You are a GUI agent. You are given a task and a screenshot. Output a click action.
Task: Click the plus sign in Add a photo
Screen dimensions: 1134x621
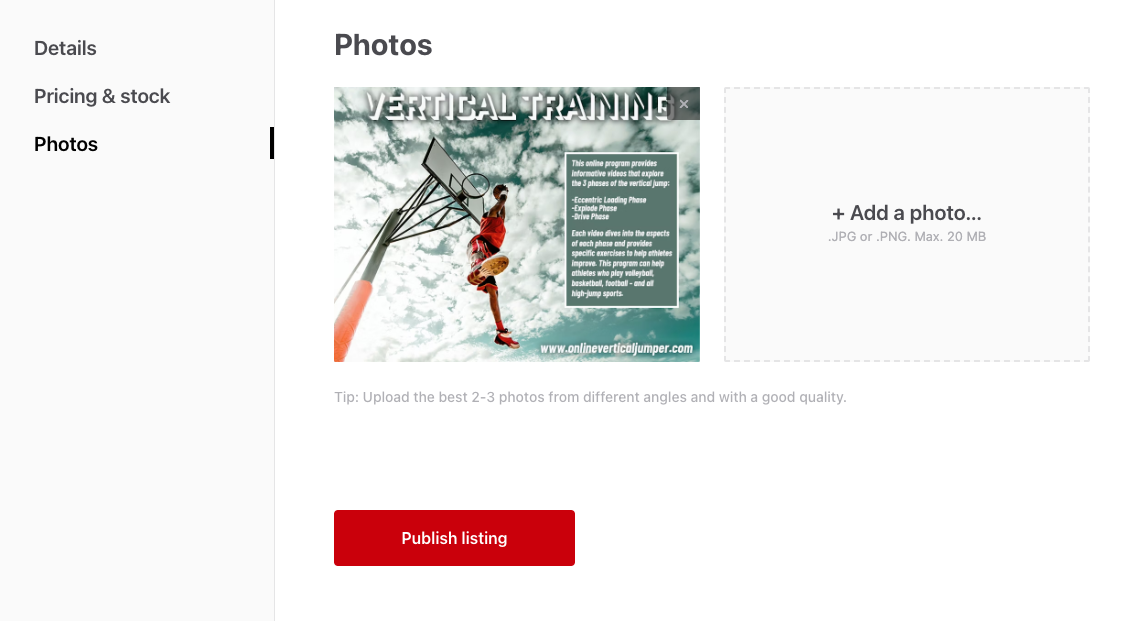[x=838, y=214]
